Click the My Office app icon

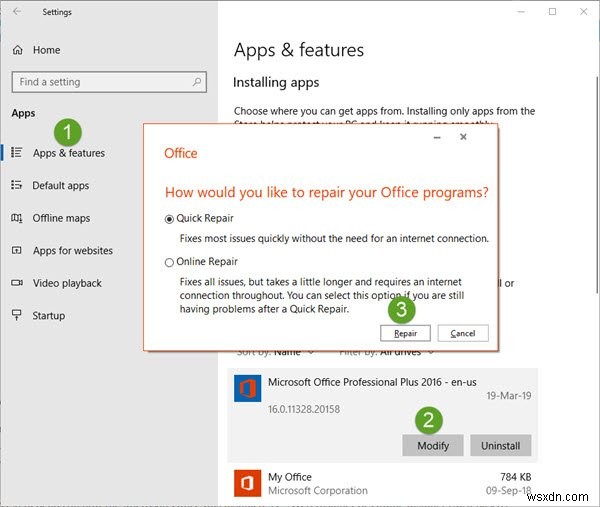(248, 483)
